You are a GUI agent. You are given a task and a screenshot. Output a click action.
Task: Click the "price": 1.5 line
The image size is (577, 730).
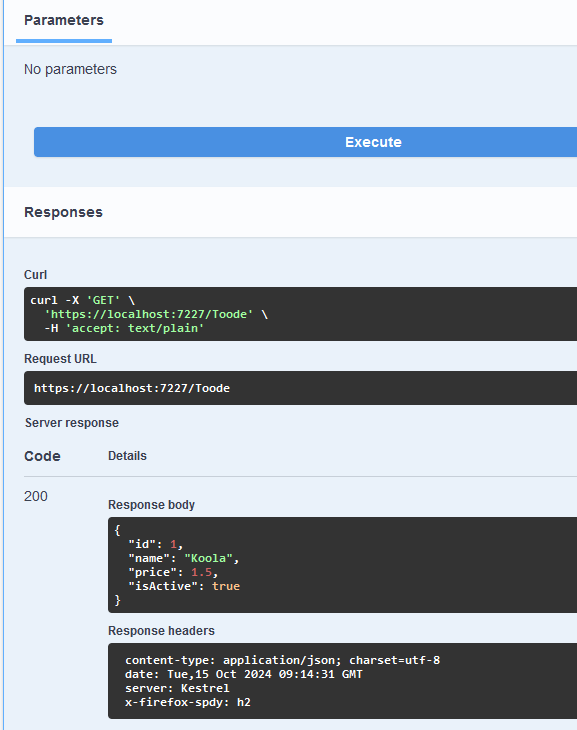click(173, 572)
